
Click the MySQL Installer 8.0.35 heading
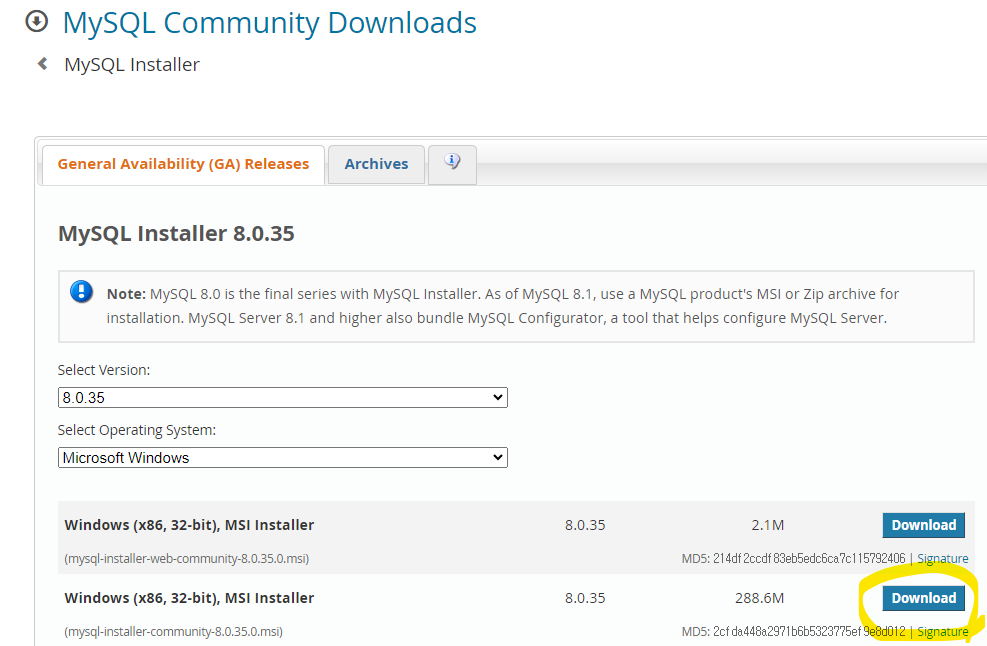point(176,234)
